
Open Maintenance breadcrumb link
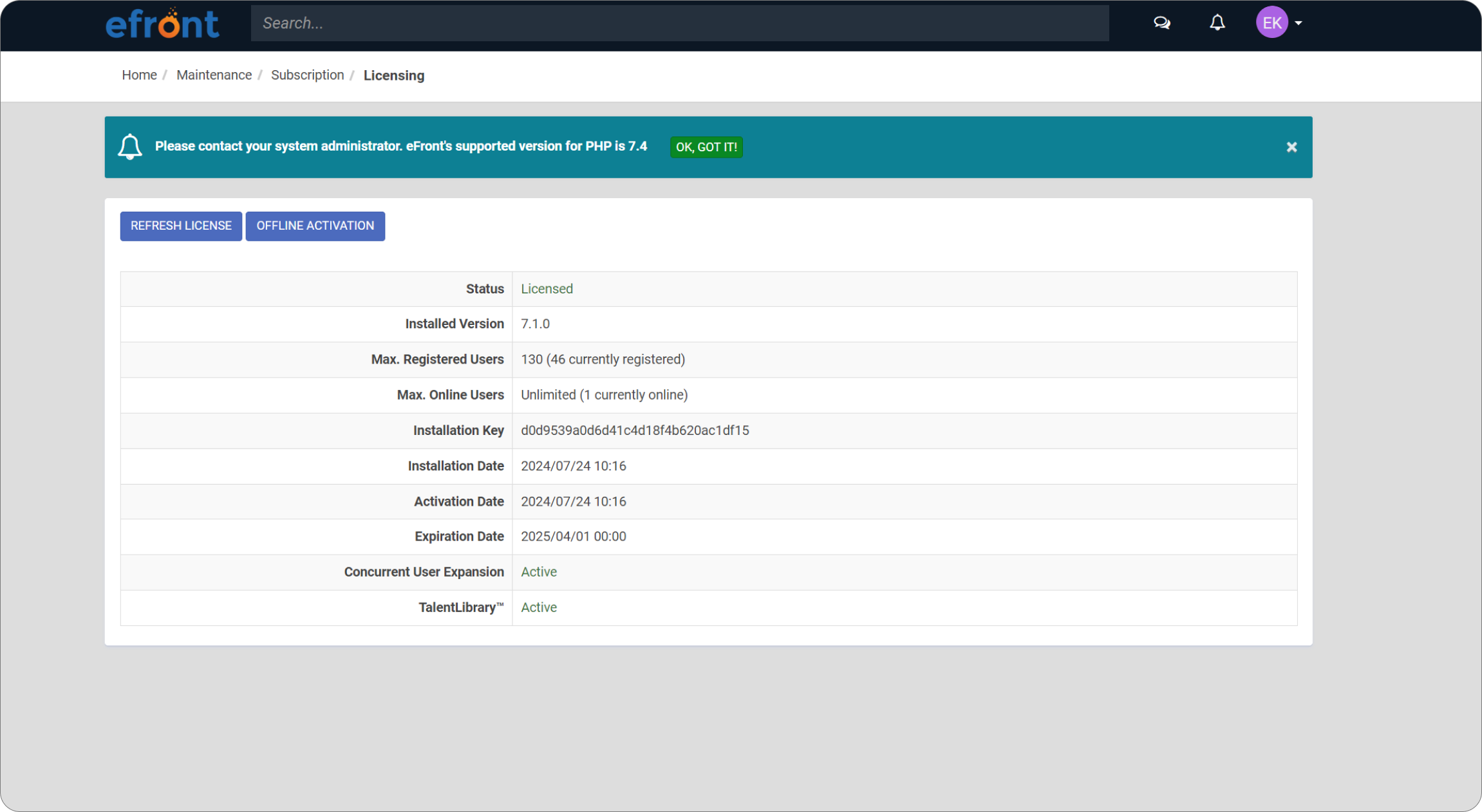click(x=214, y=75)
